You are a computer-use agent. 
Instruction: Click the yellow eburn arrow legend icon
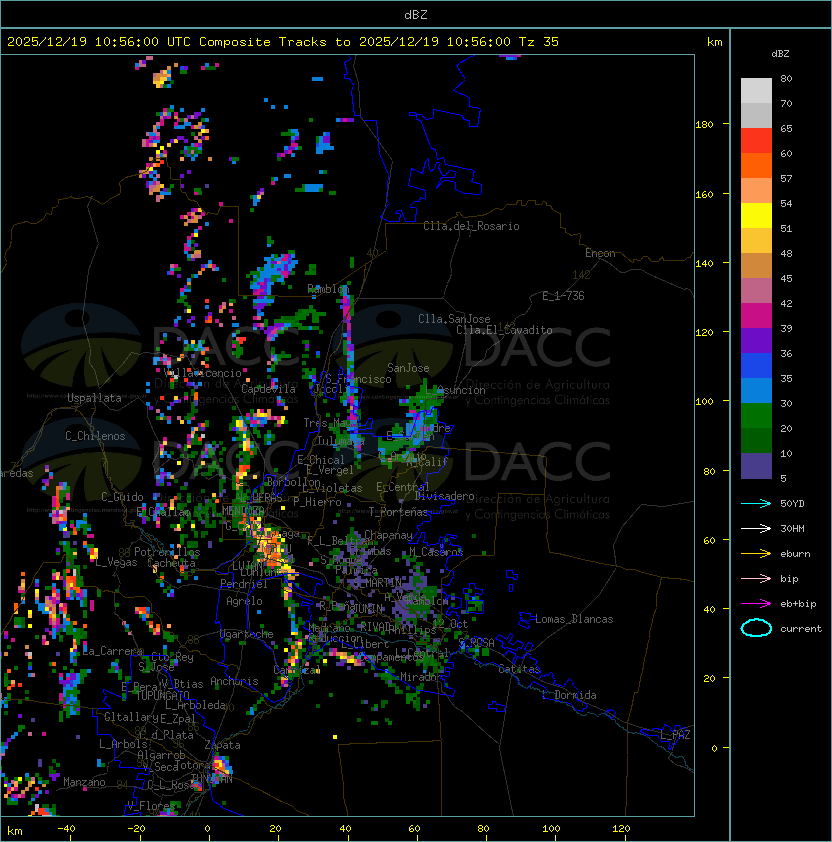(756, 554)
